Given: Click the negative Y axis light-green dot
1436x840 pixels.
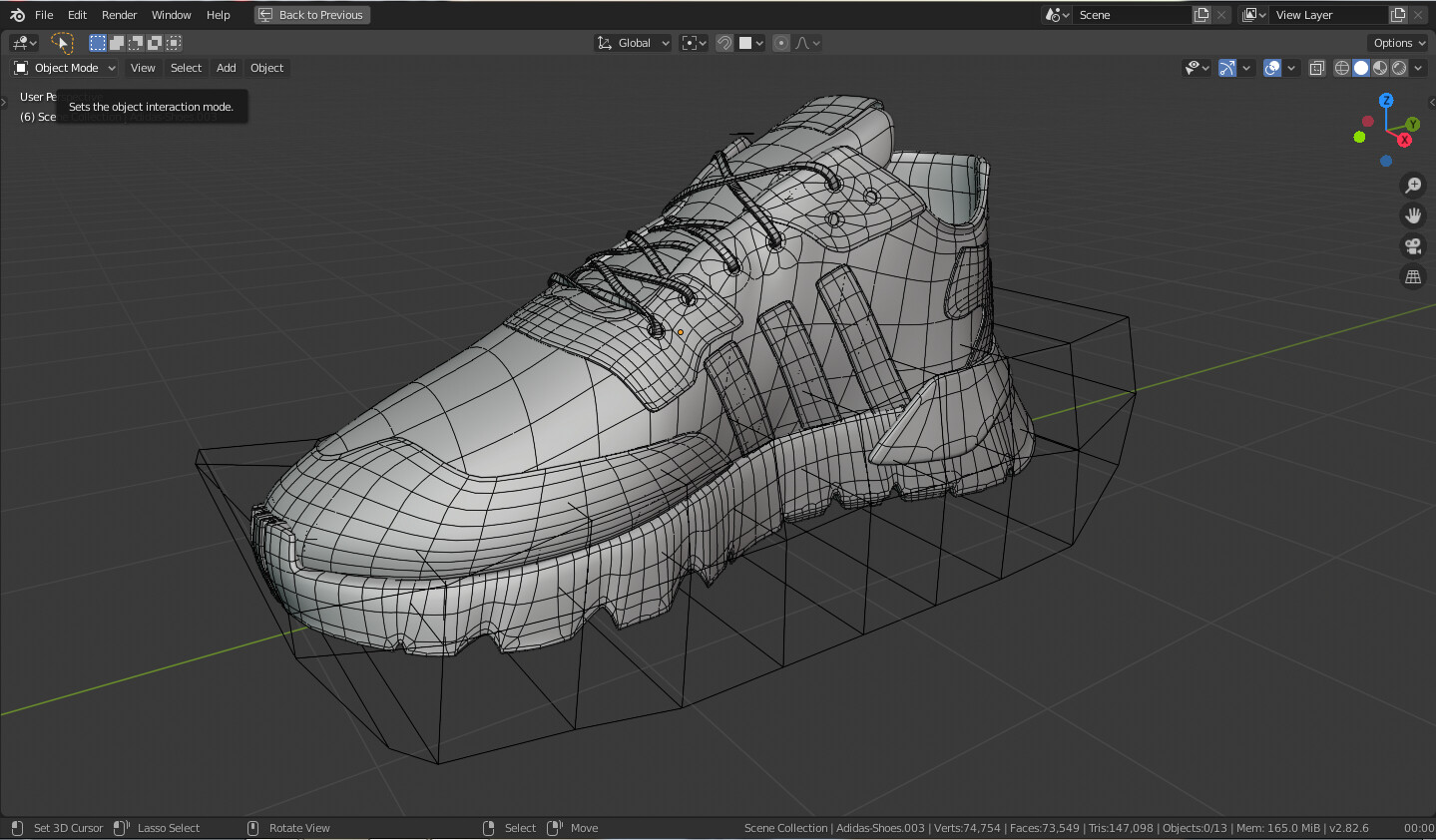Looking at the screenshot, I should [1359, 137].
